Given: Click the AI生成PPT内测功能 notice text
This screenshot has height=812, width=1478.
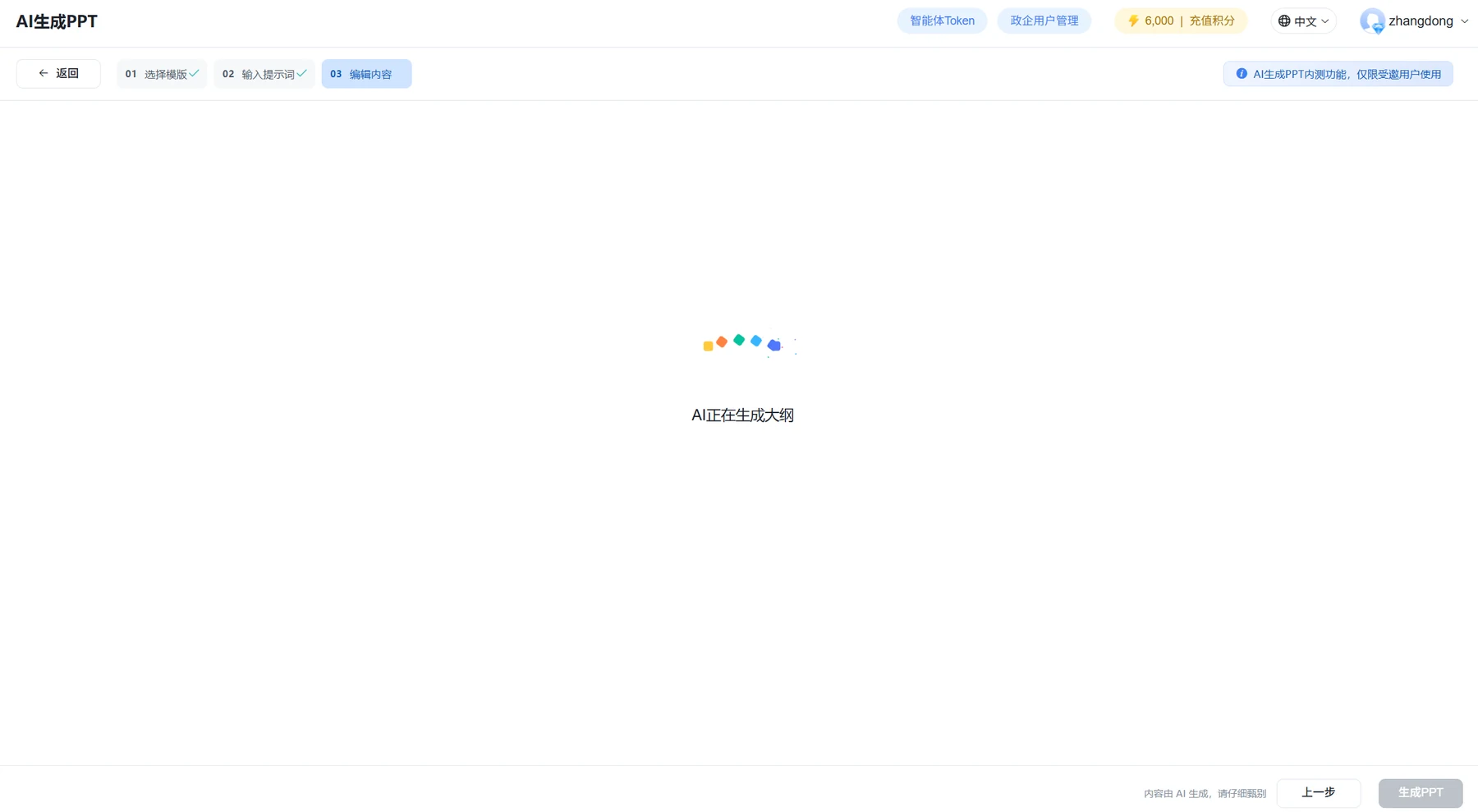Looking at the screenshot, I should pyautogui.click(x=1347, y=74).
